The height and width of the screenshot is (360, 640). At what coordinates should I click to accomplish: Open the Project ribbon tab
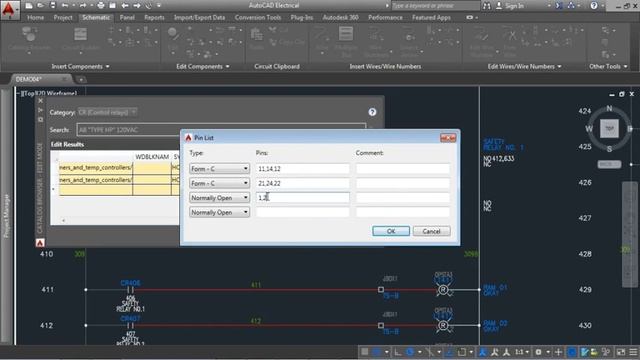tap(63, 18)
